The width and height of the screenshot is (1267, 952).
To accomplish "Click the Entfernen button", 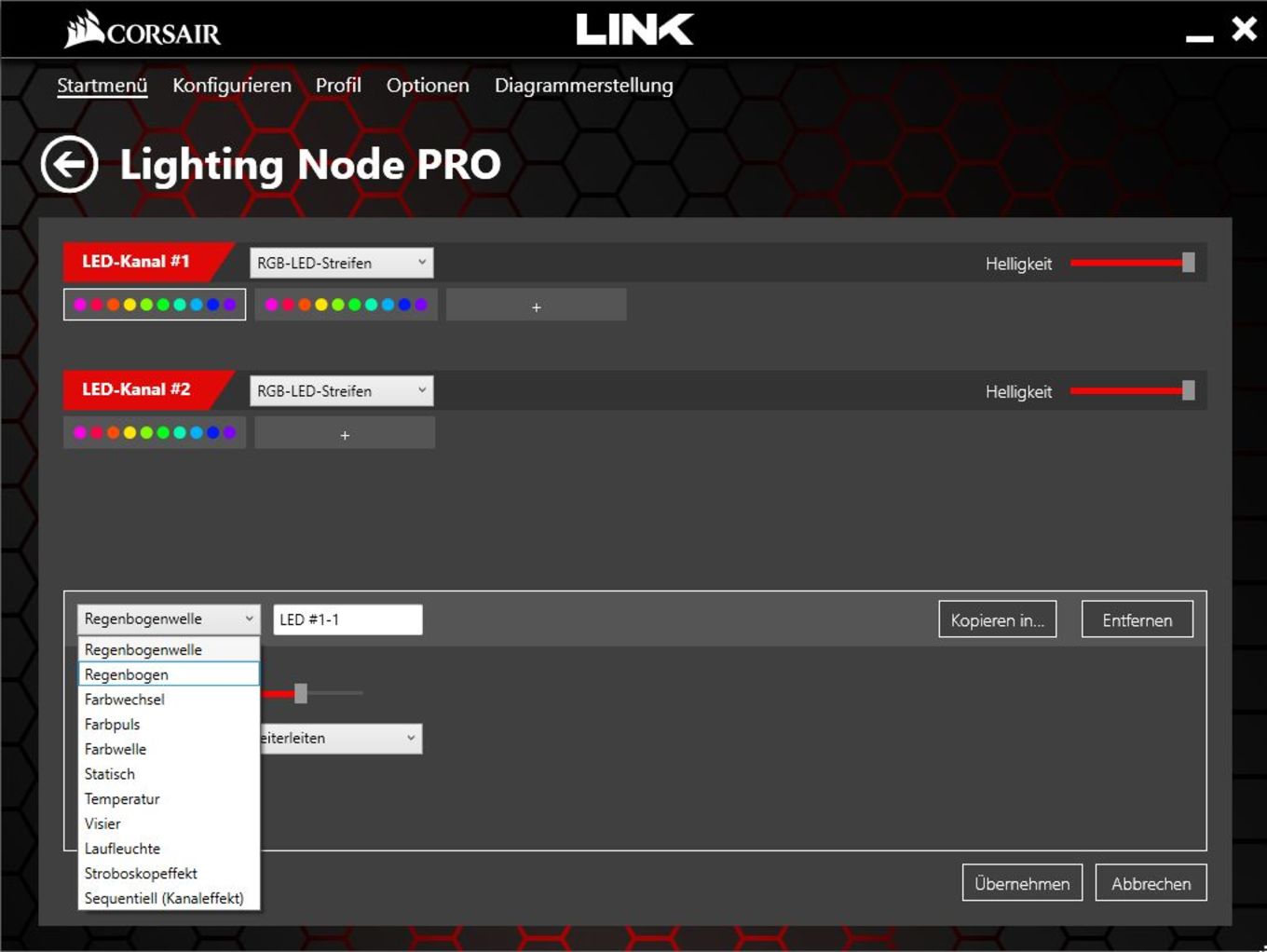I will 1138,619.
